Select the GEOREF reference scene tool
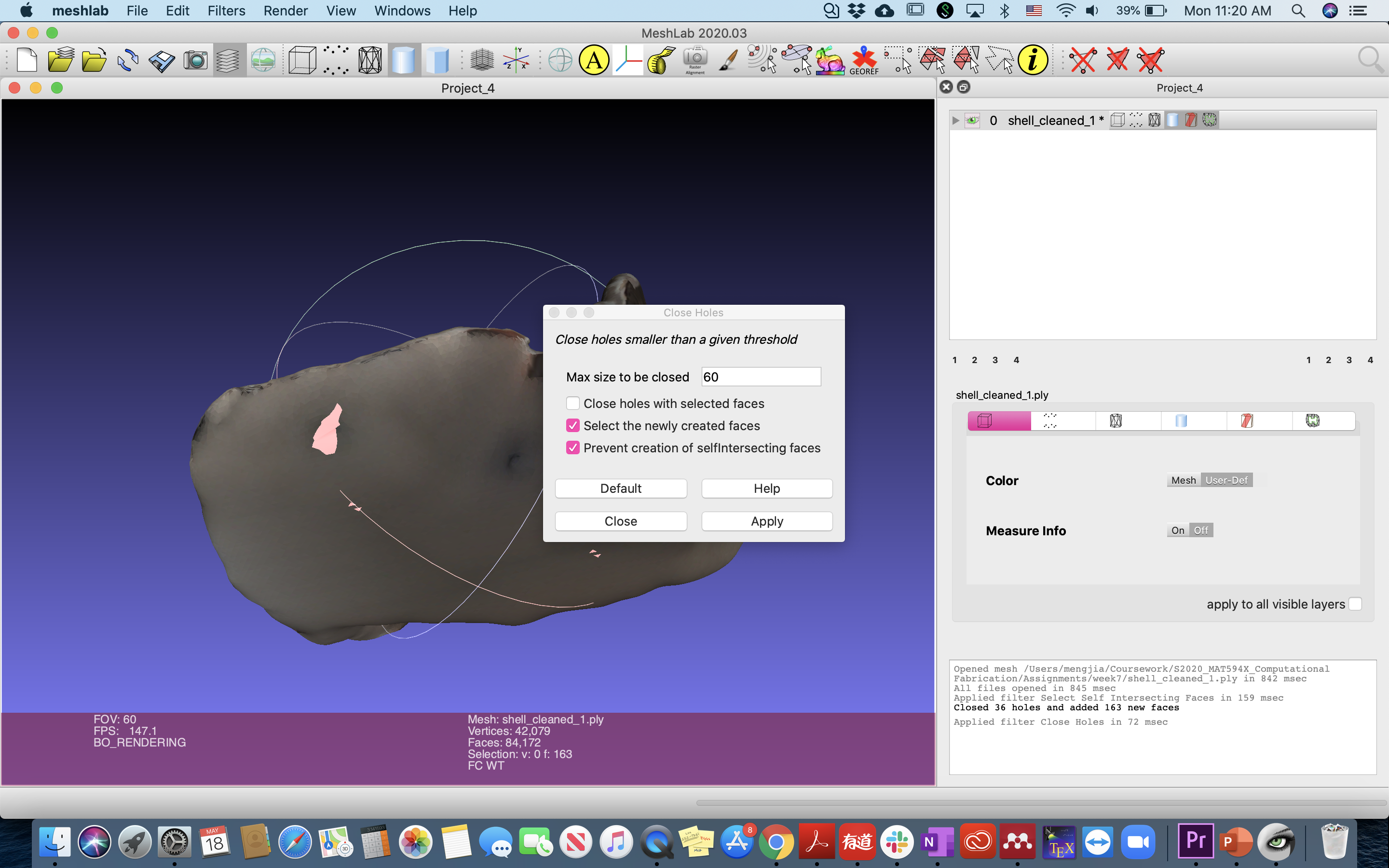 [864, 60]
